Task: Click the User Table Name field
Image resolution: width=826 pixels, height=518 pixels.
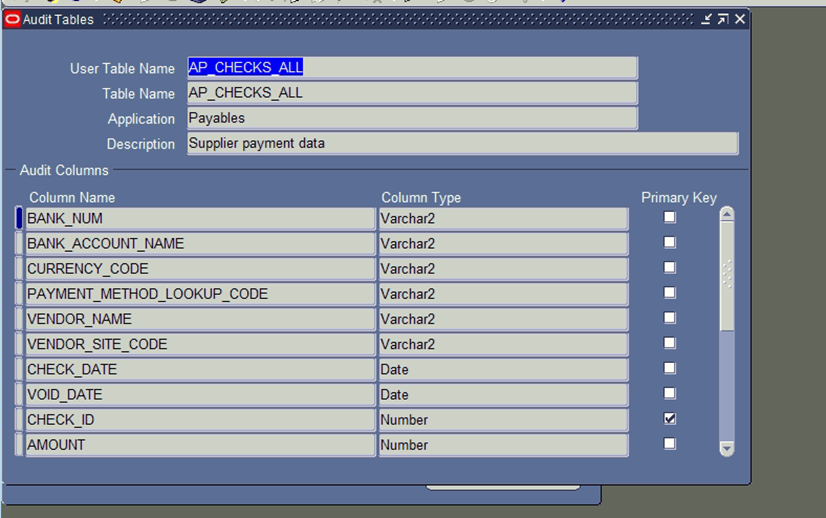Action: [412, 68]
